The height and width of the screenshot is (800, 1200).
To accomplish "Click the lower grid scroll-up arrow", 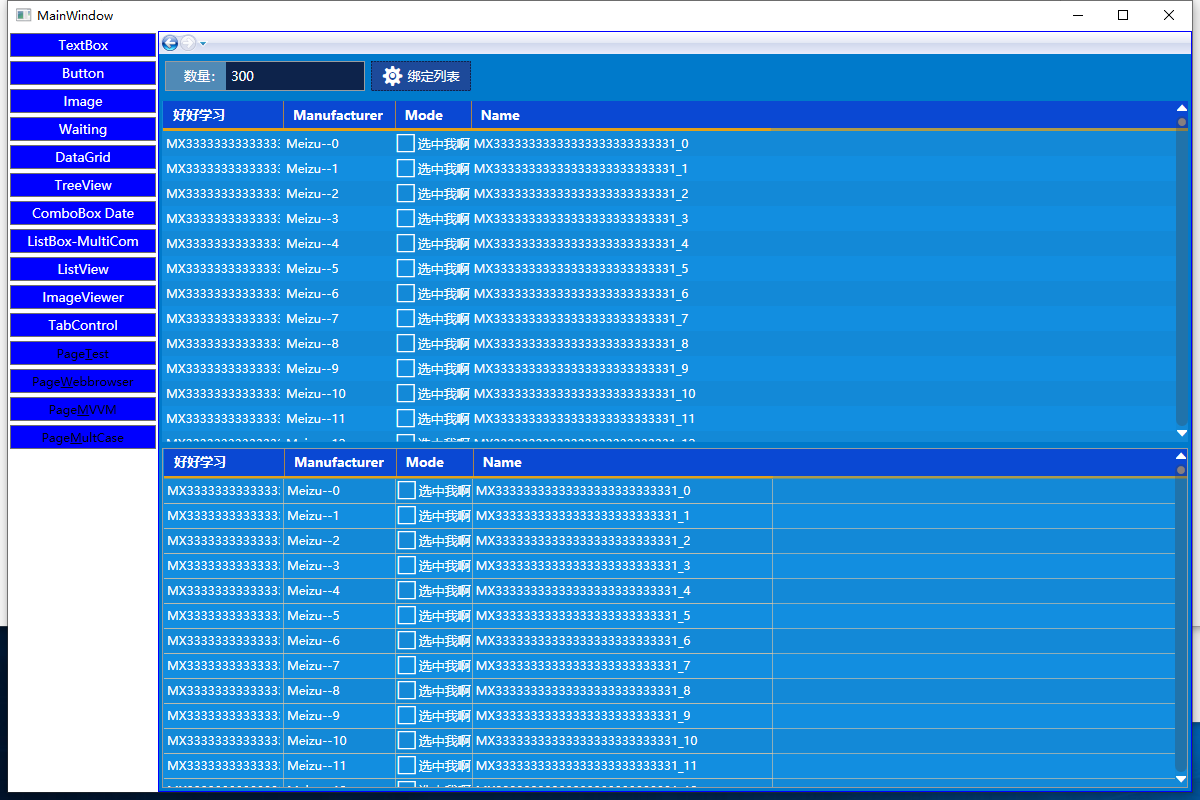I will click(x=1182, y=455).
